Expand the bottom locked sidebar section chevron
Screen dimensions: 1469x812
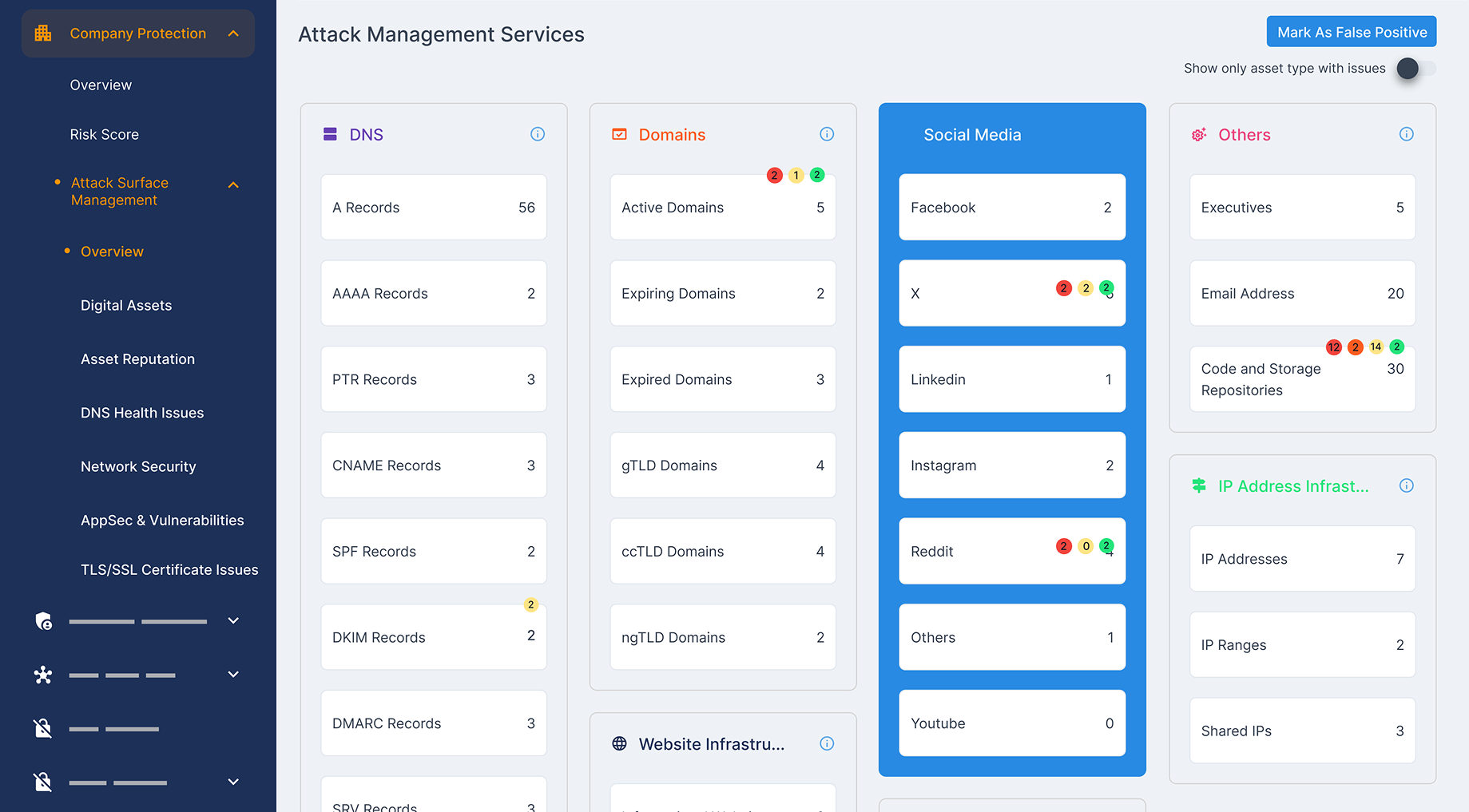233,782
